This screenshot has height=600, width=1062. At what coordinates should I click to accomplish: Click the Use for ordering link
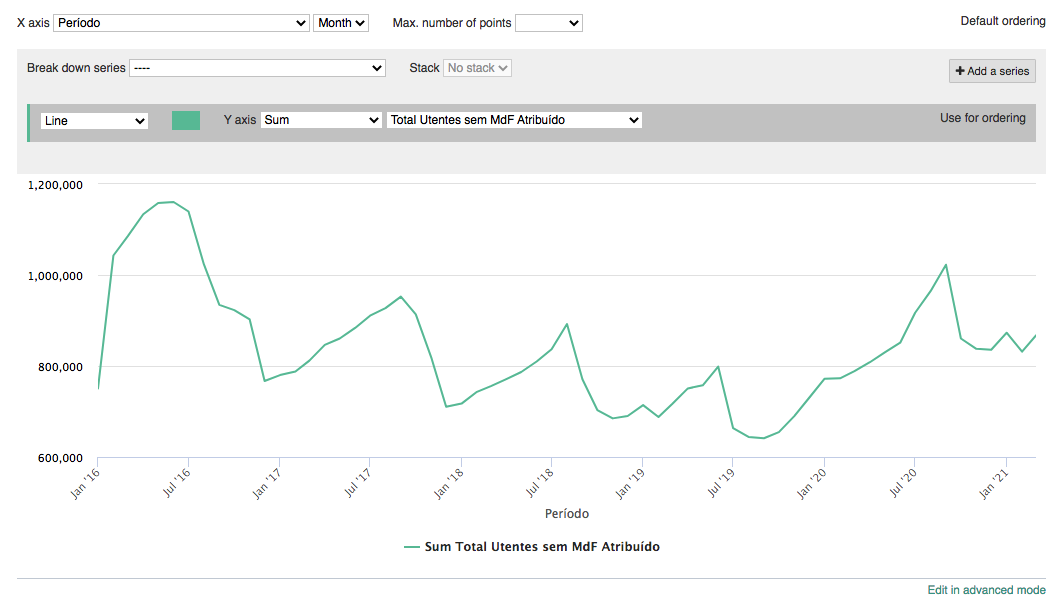982,118
